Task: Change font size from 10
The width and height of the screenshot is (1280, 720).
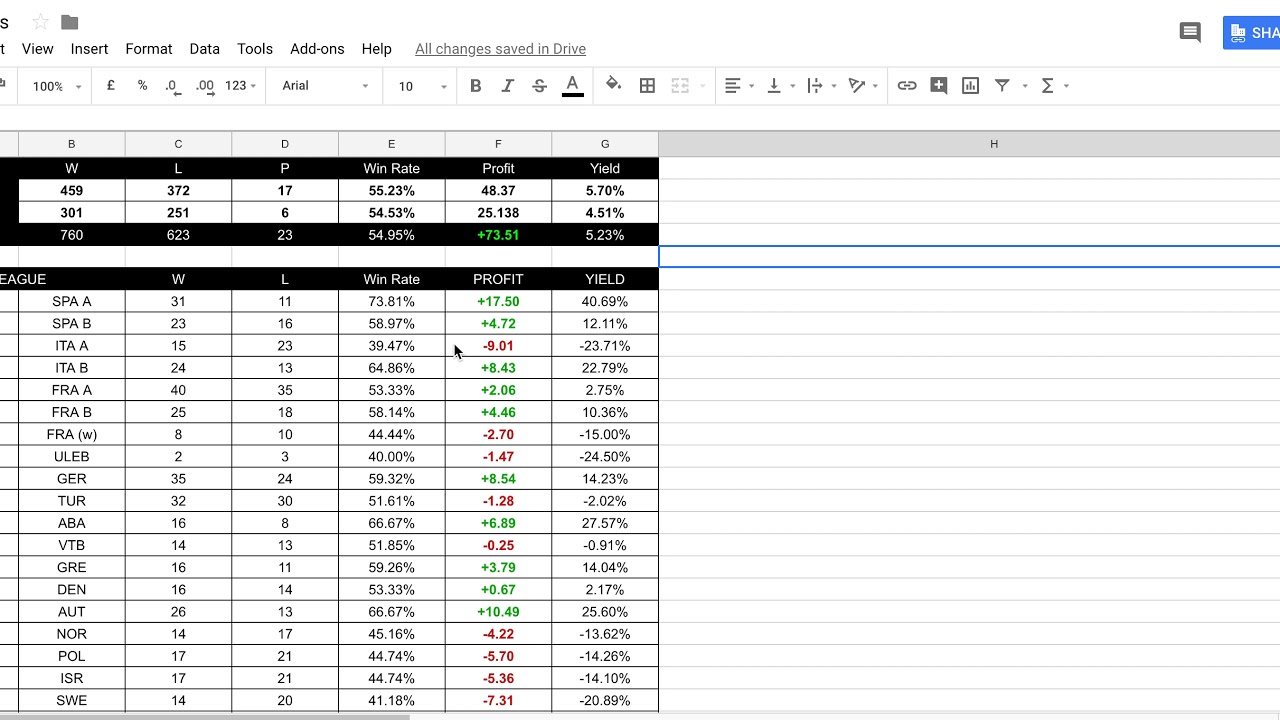Action: pos(422,86)
